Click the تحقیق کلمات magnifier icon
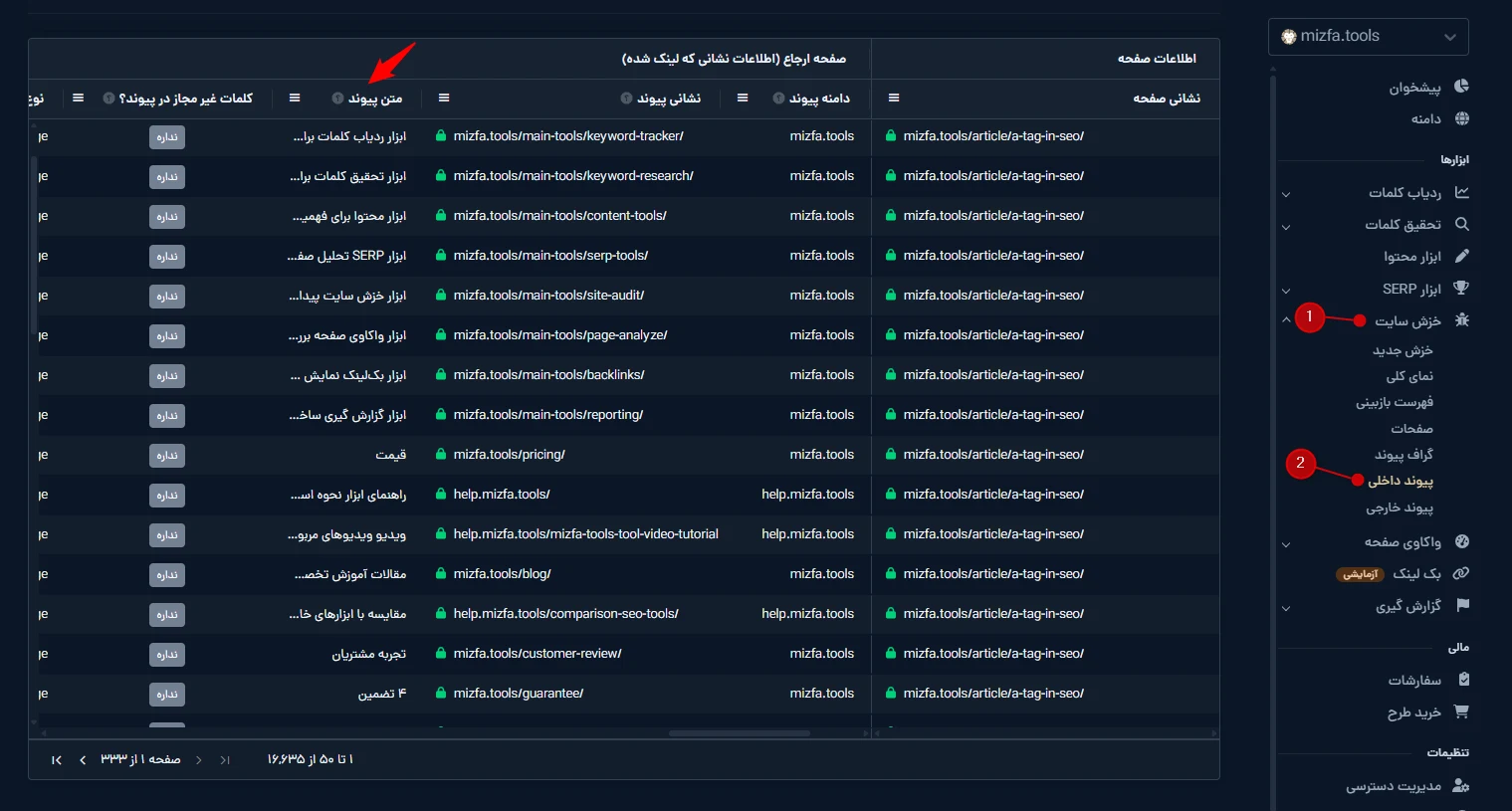 point(1461,224)
